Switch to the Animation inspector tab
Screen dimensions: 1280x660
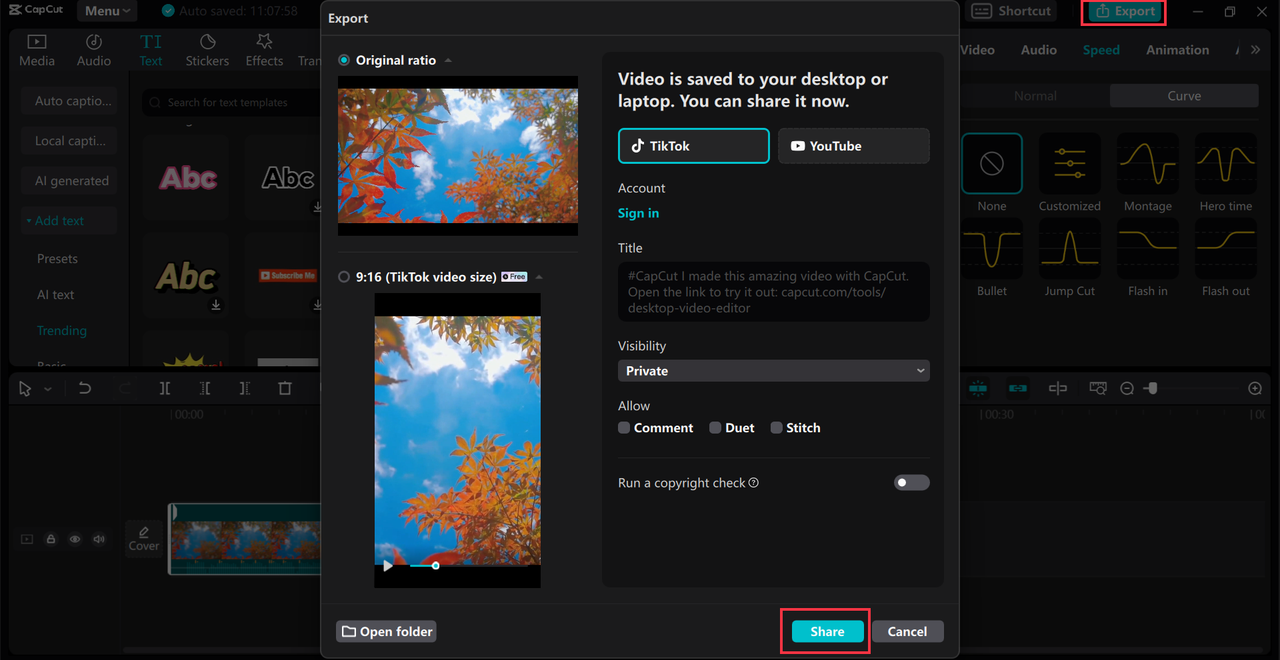(1177, 50)
